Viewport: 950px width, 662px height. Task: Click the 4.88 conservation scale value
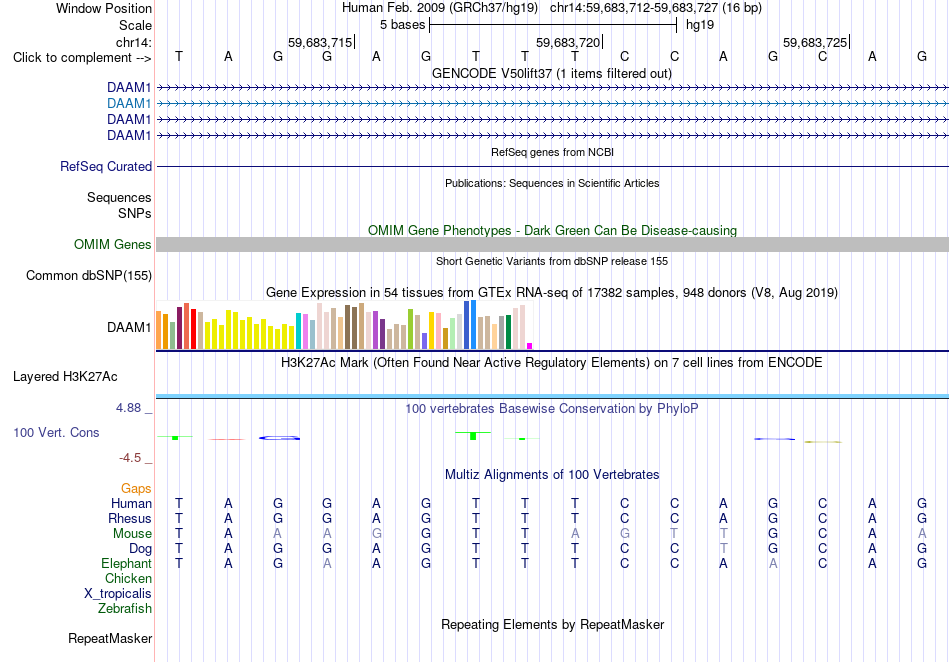click(x=128, y=408)
